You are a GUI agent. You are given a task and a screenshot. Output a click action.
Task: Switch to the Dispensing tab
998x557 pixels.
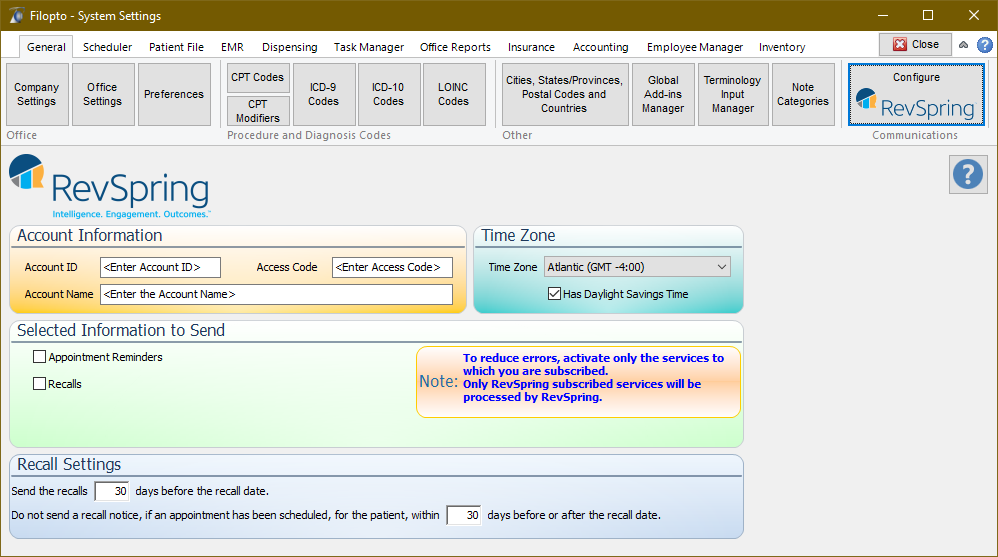tap(290, 47)
